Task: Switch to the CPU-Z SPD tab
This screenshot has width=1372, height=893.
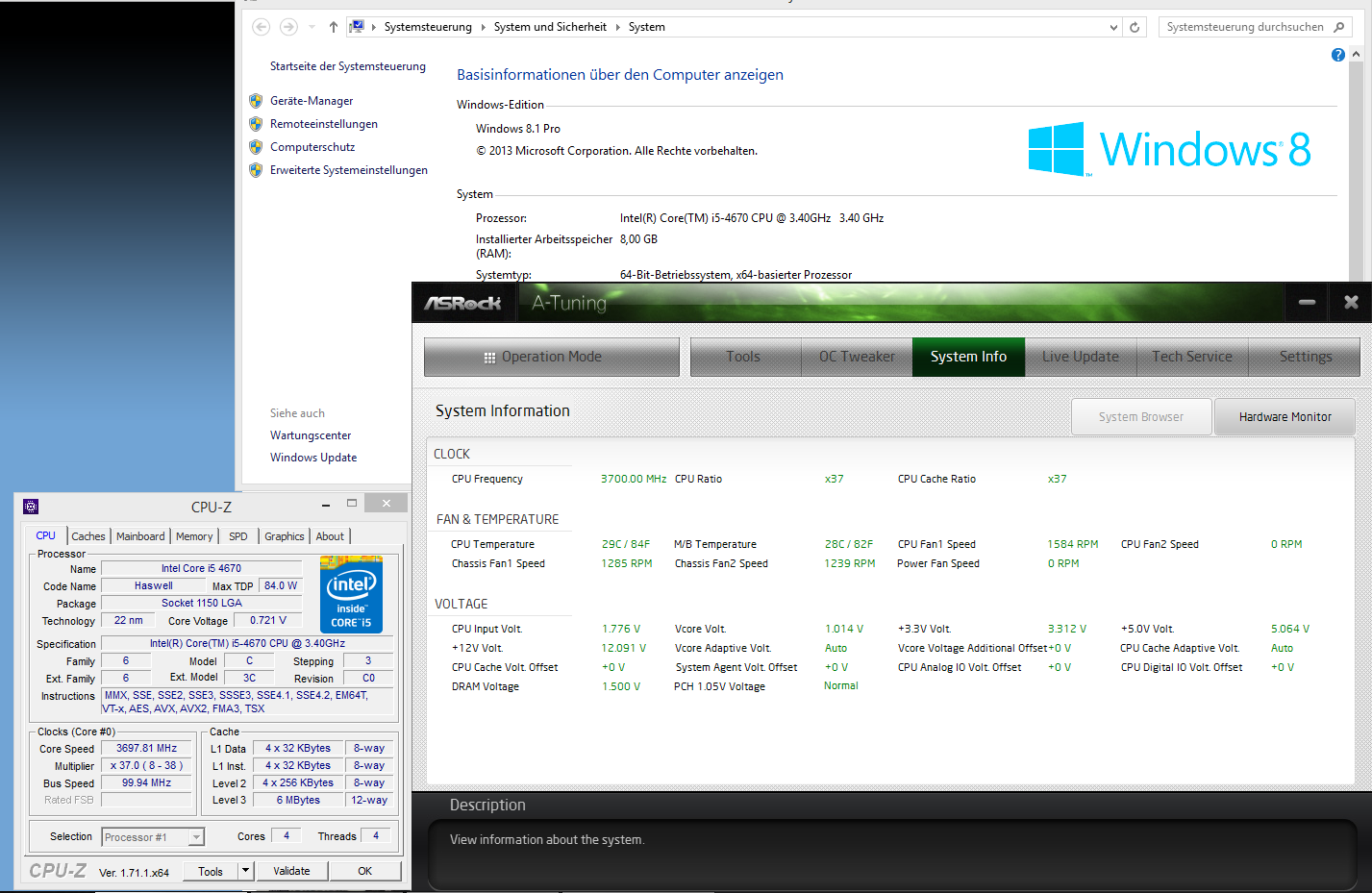Action: (x=238, y=536)
